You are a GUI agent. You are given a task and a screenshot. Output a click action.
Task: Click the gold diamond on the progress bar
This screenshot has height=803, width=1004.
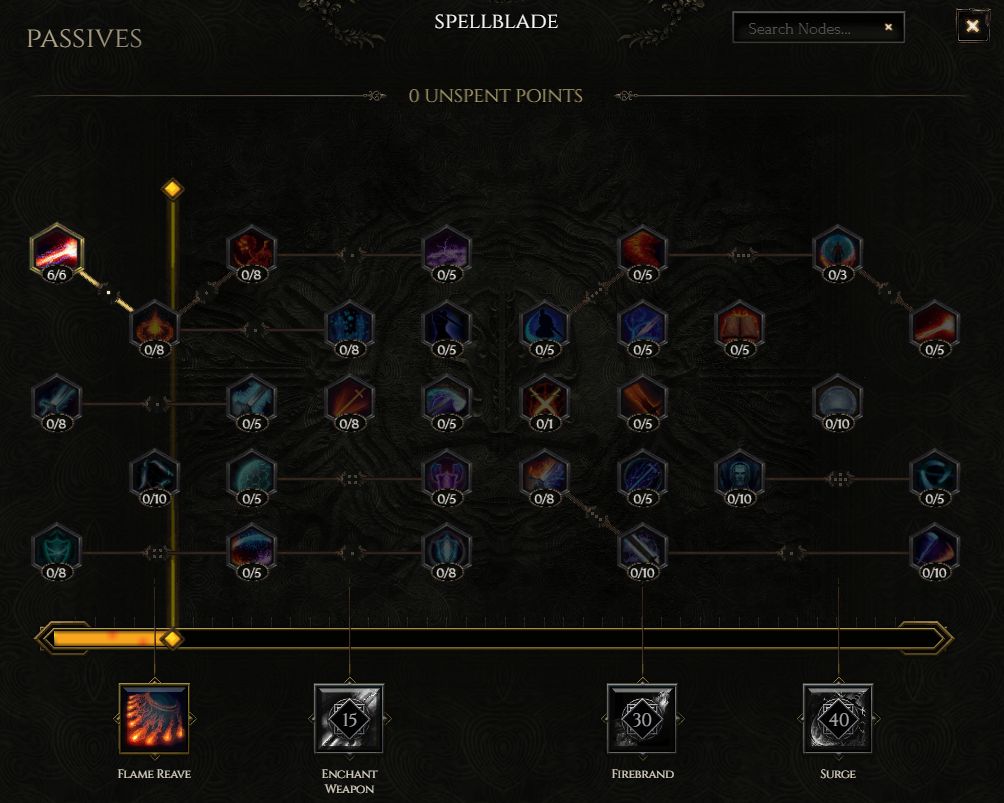pyautogui.click(x=171, y=638)
